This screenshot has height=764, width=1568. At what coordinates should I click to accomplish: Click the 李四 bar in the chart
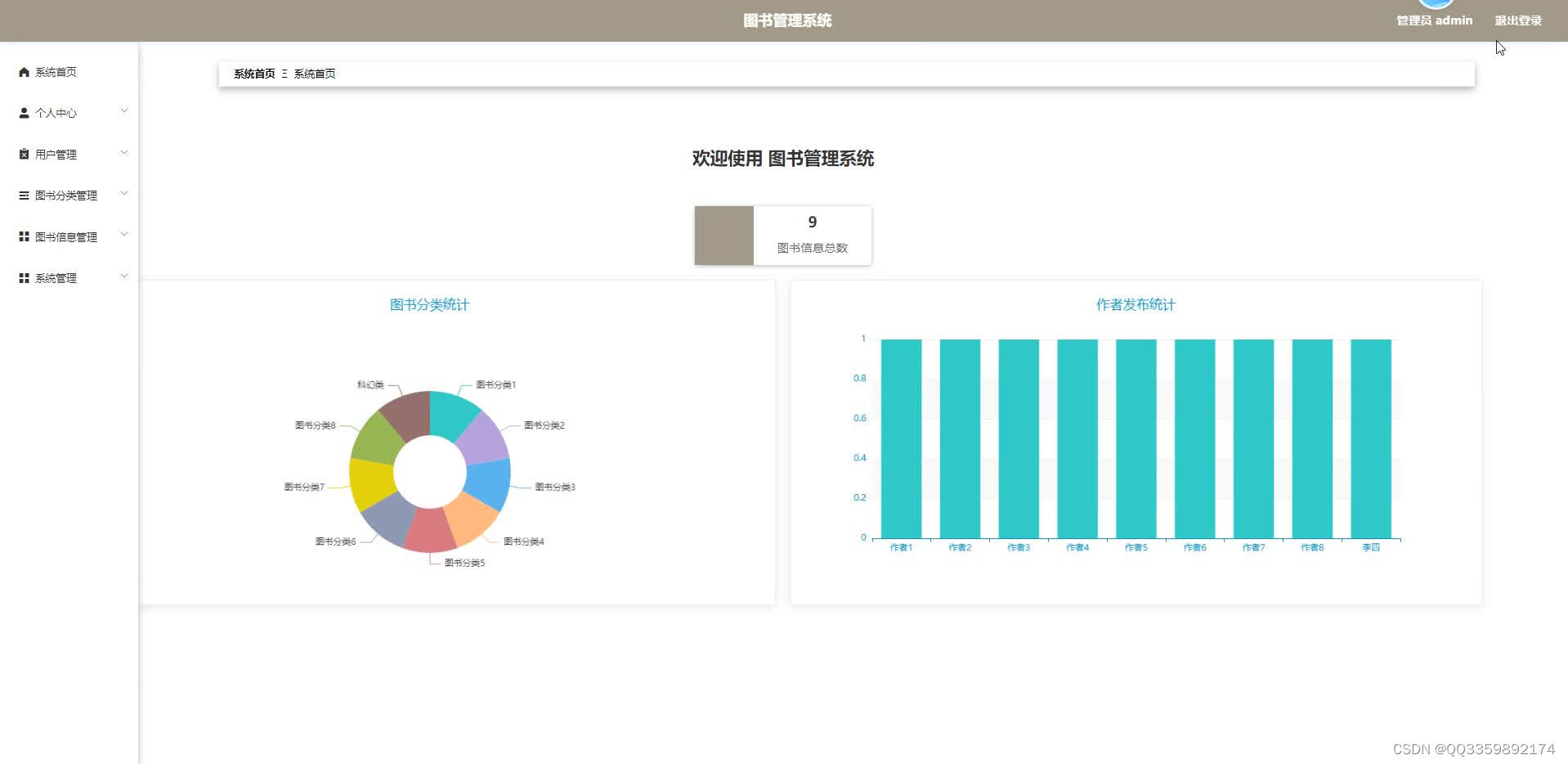(x=1371, y=438)
